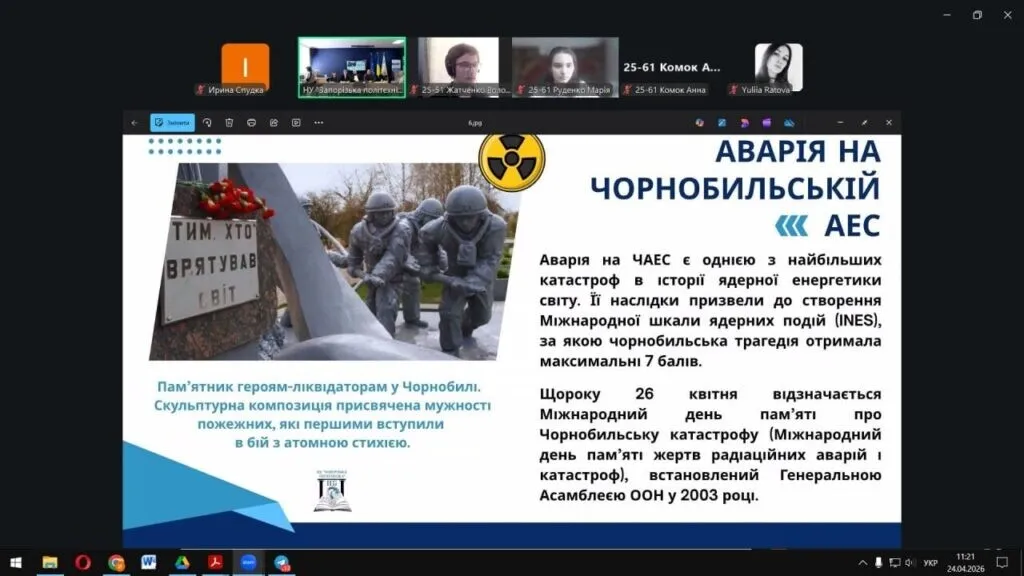This screenshot has width=1024, height=576.
Task: Click the back arrow in Photos viewer
Action: [x=135, y=123]
